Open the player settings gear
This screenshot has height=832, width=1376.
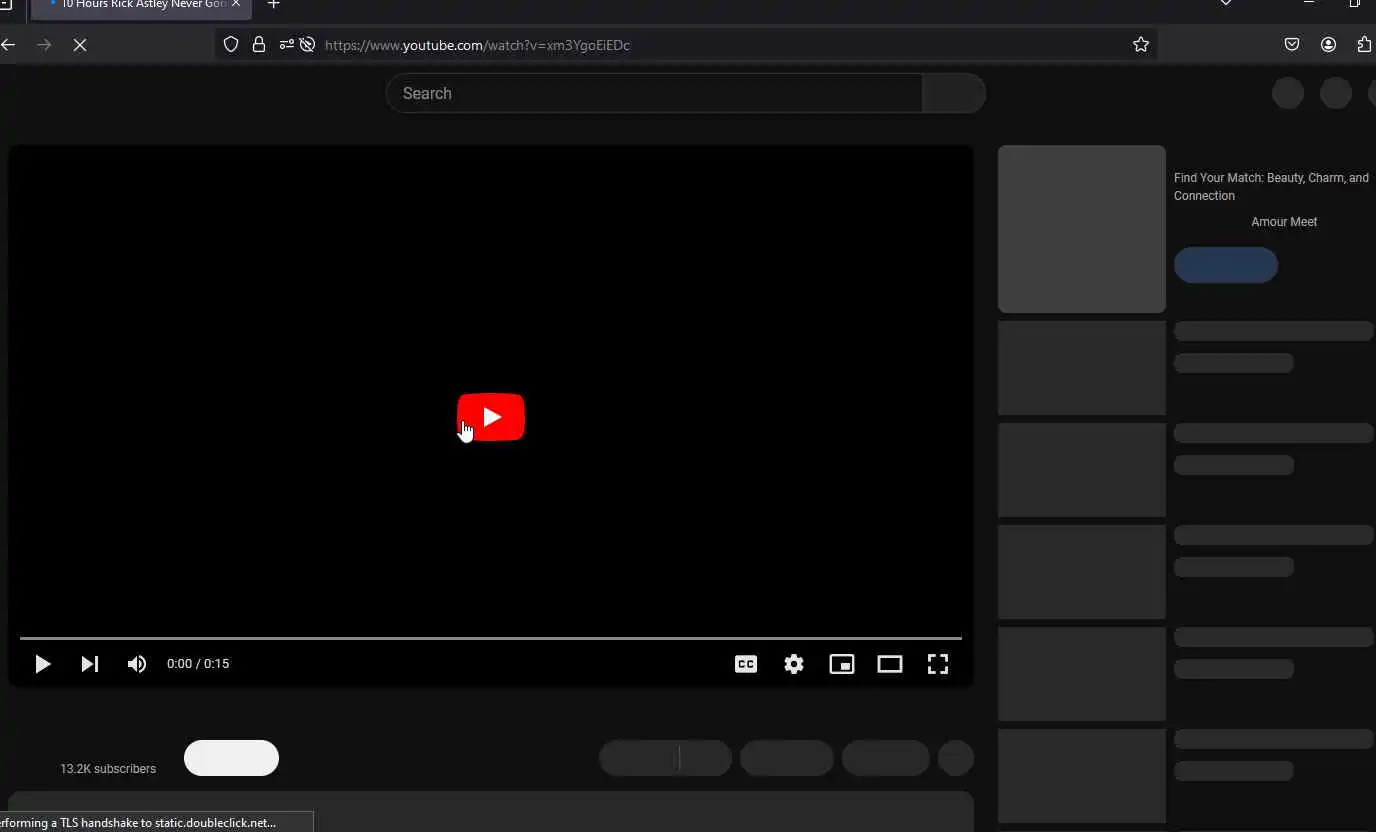pos(794,664)
